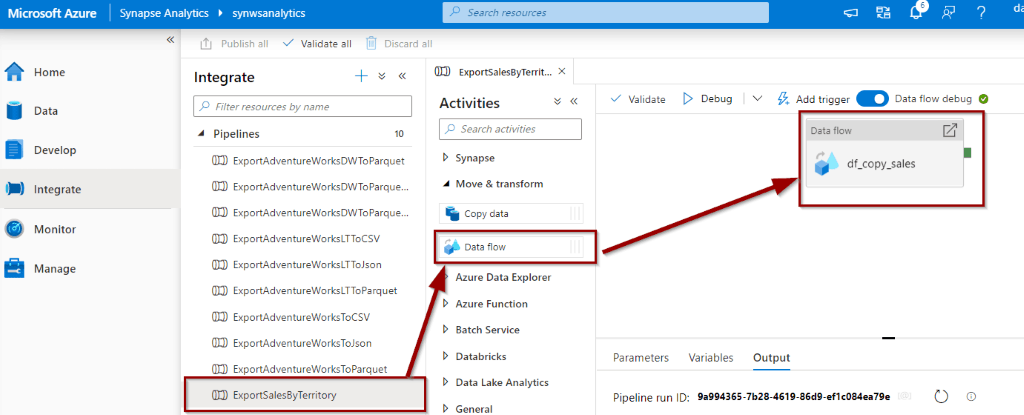This screenshot has width=1024, height=415.
Task: Toggle the Data flow debug switch
Action: 872,99
